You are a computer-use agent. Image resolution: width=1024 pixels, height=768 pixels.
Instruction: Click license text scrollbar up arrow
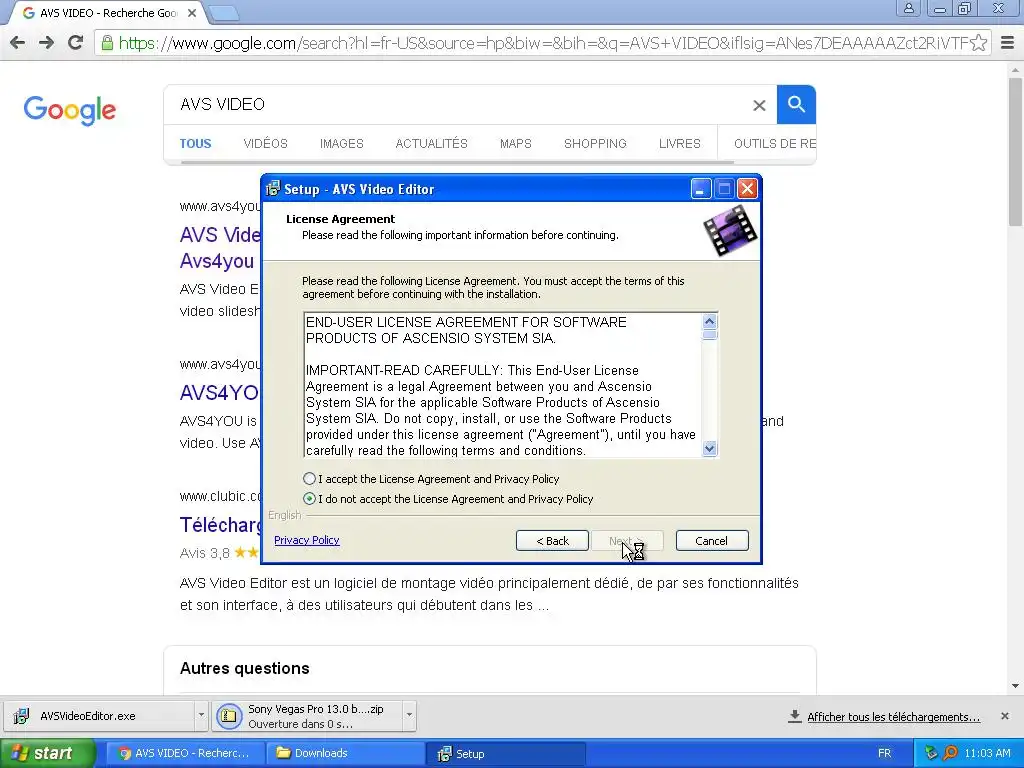[x=710, y=321]
